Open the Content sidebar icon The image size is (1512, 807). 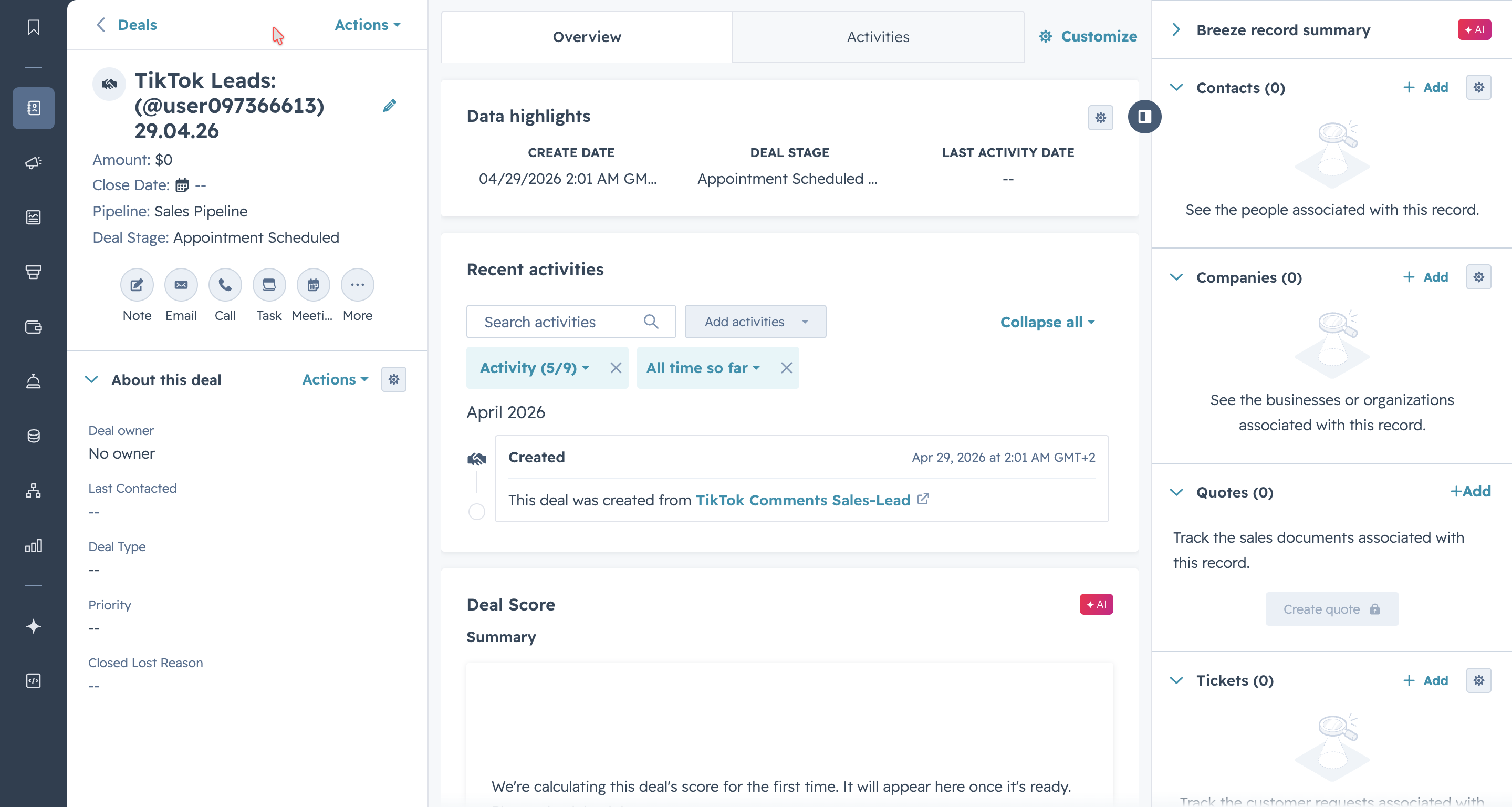(x=34, y=218)
